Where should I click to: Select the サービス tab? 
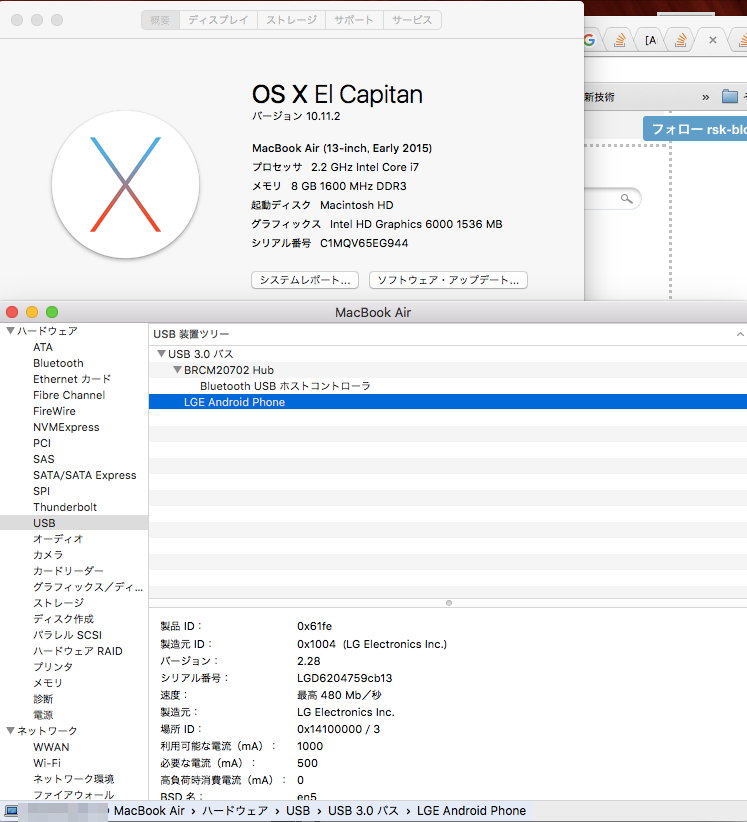(412, 20)
